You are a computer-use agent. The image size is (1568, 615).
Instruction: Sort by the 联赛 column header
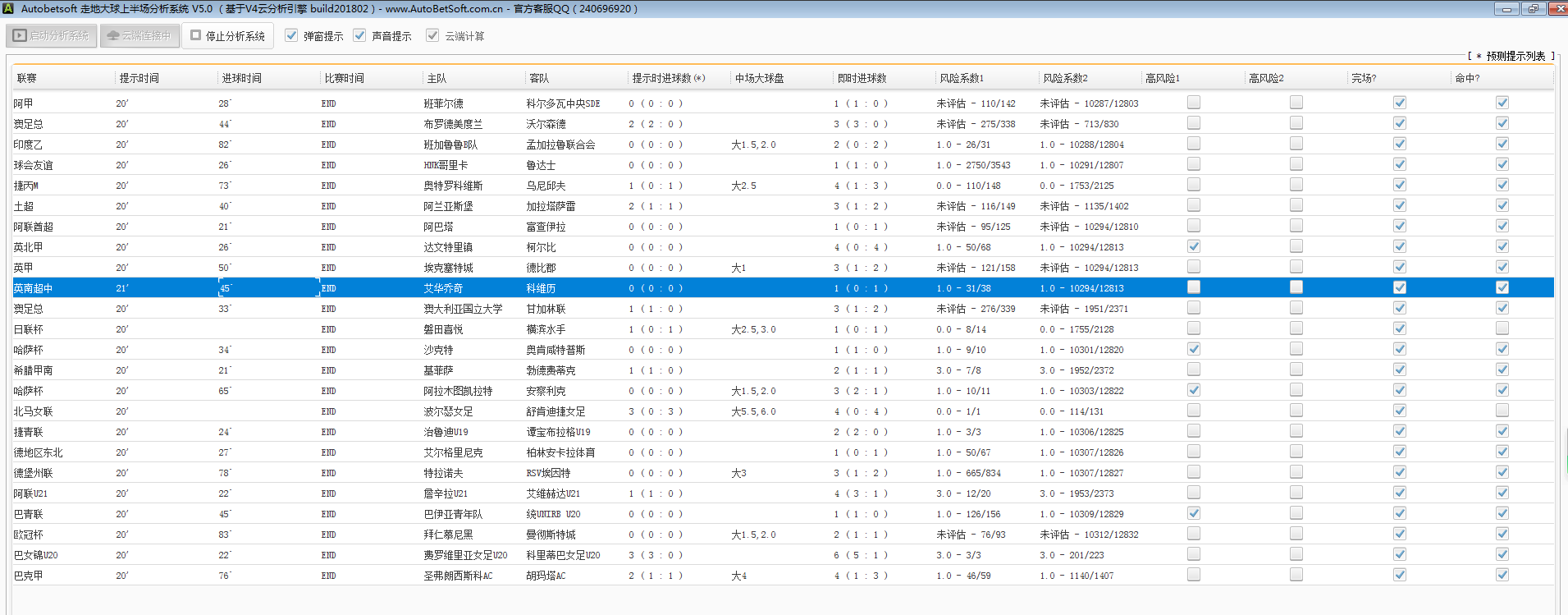click(27, 79)
